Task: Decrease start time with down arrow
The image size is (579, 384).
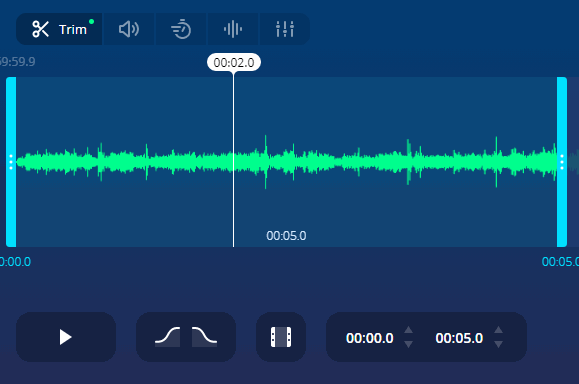Action: [408, 344]
